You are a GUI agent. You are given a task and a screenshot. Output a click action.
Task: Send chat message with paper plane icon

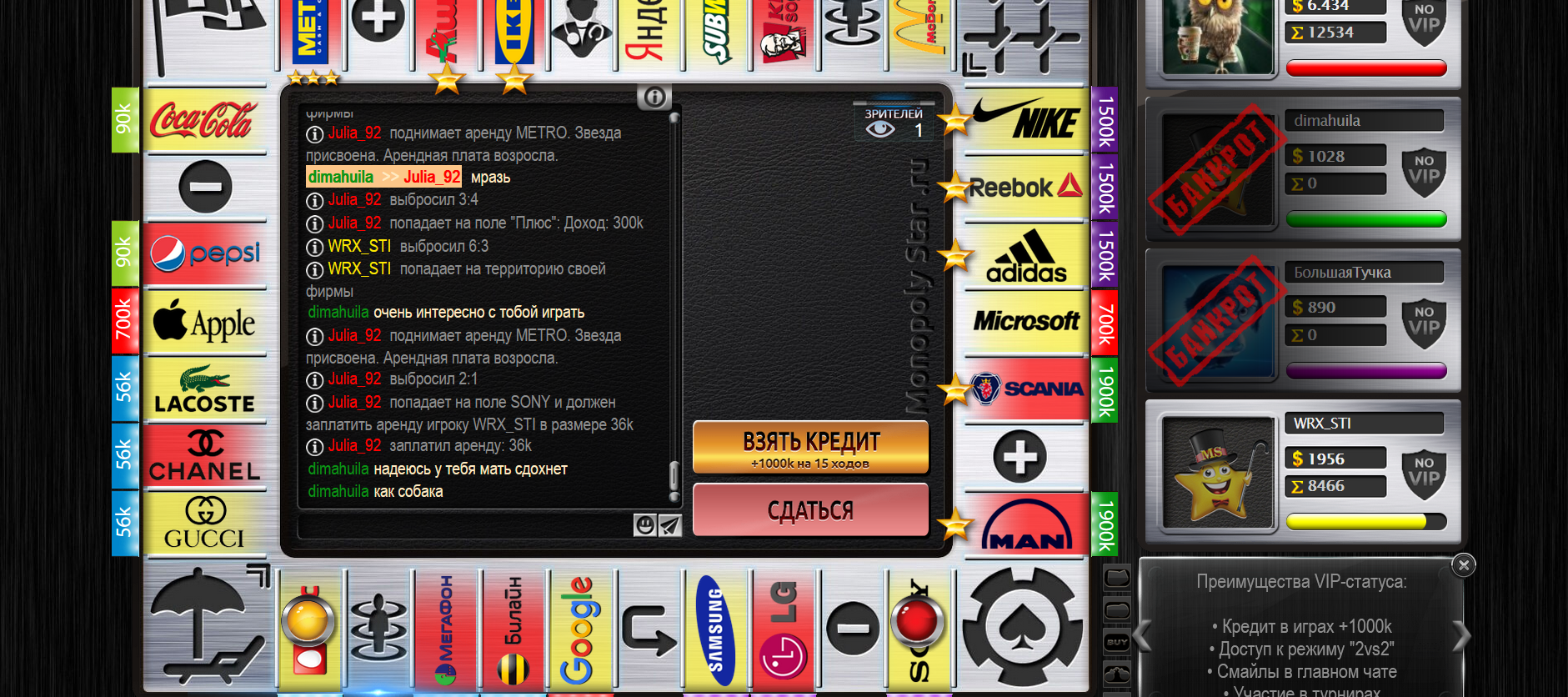[x=670, y=524]
